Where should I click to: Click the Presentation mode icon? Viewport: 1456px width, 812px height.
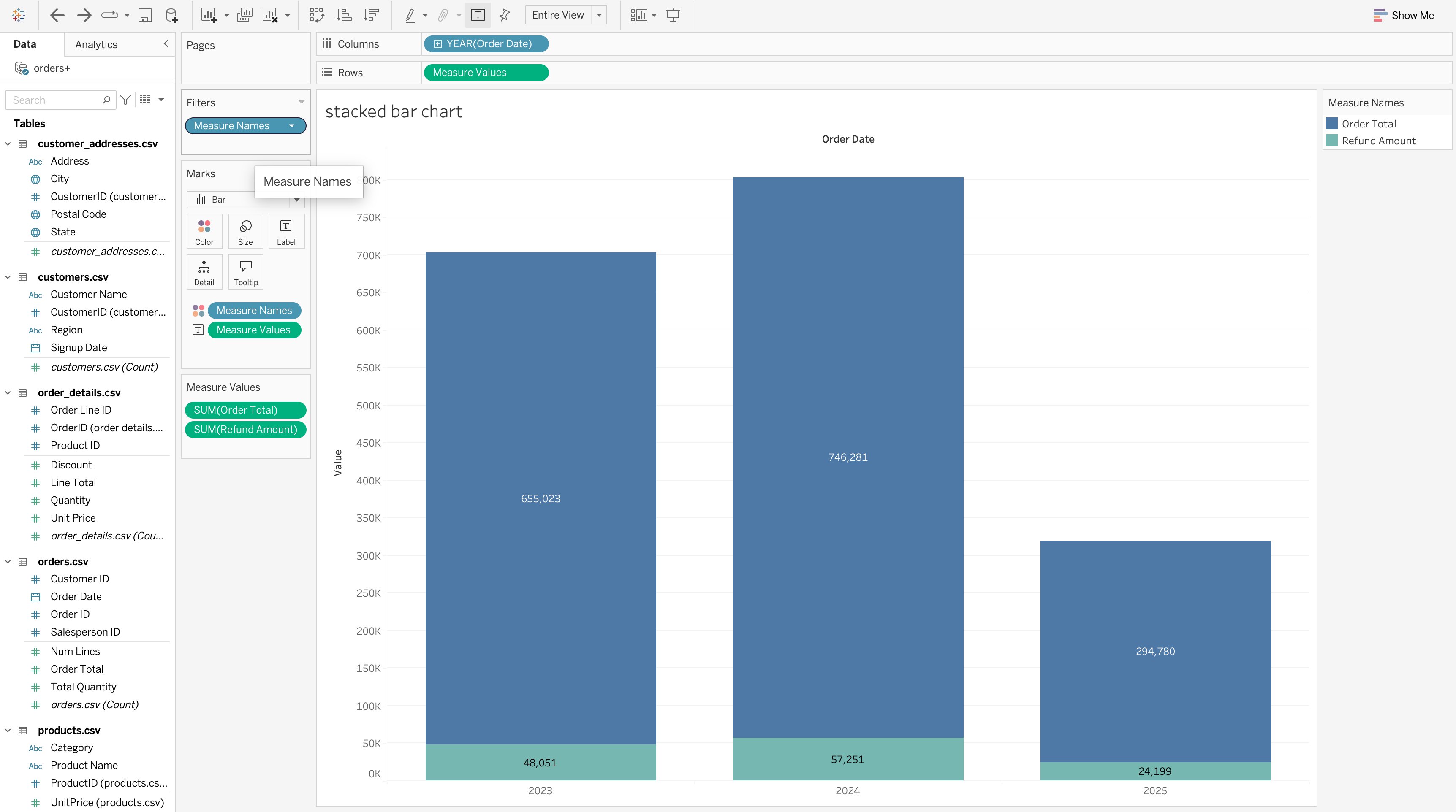point(673,15)
